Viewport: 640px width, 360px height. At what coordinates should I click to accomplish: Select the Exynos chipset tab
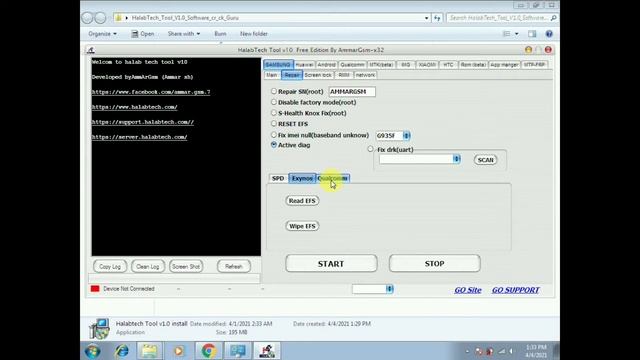click(x=302, y=178)
